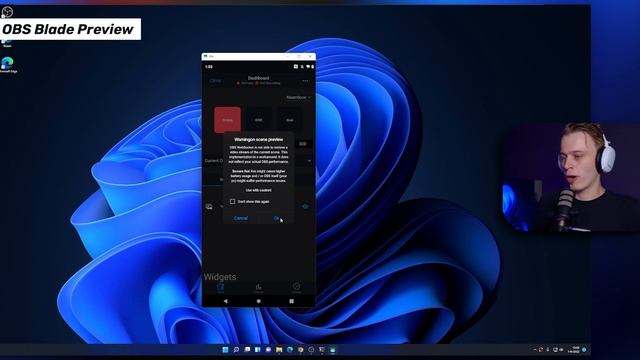Click the scene preview image icon
The image size is (640, 360).
tap(209, 207)
